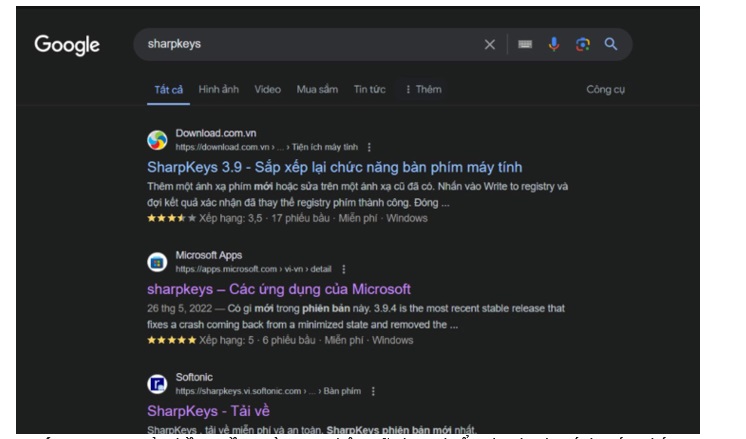Open the Tin tức tab
The image size is (746, 439).
[x=370, y=89]
